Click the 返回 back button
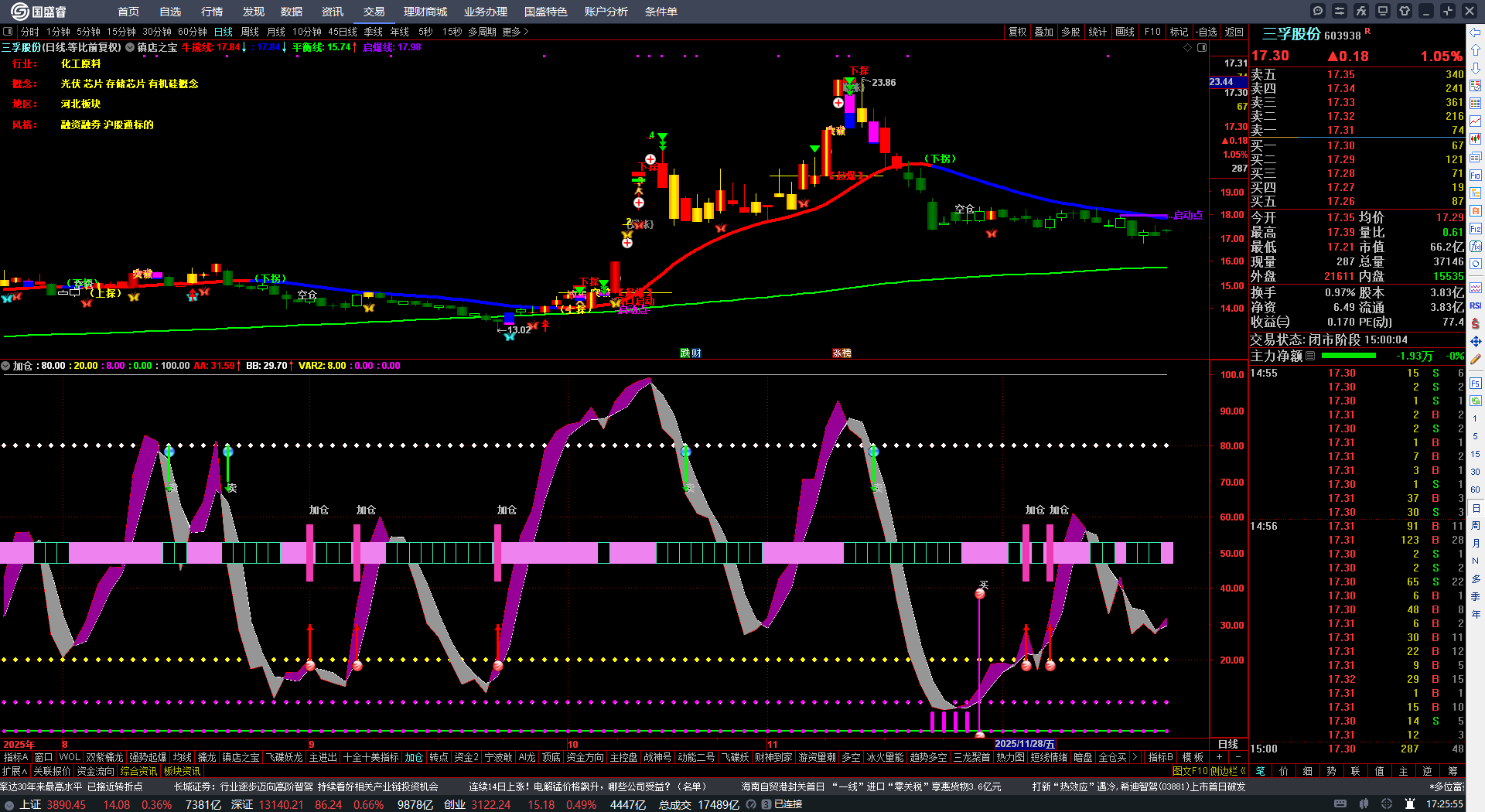This screenshot has width=1485, height=812. point(1234,32)
